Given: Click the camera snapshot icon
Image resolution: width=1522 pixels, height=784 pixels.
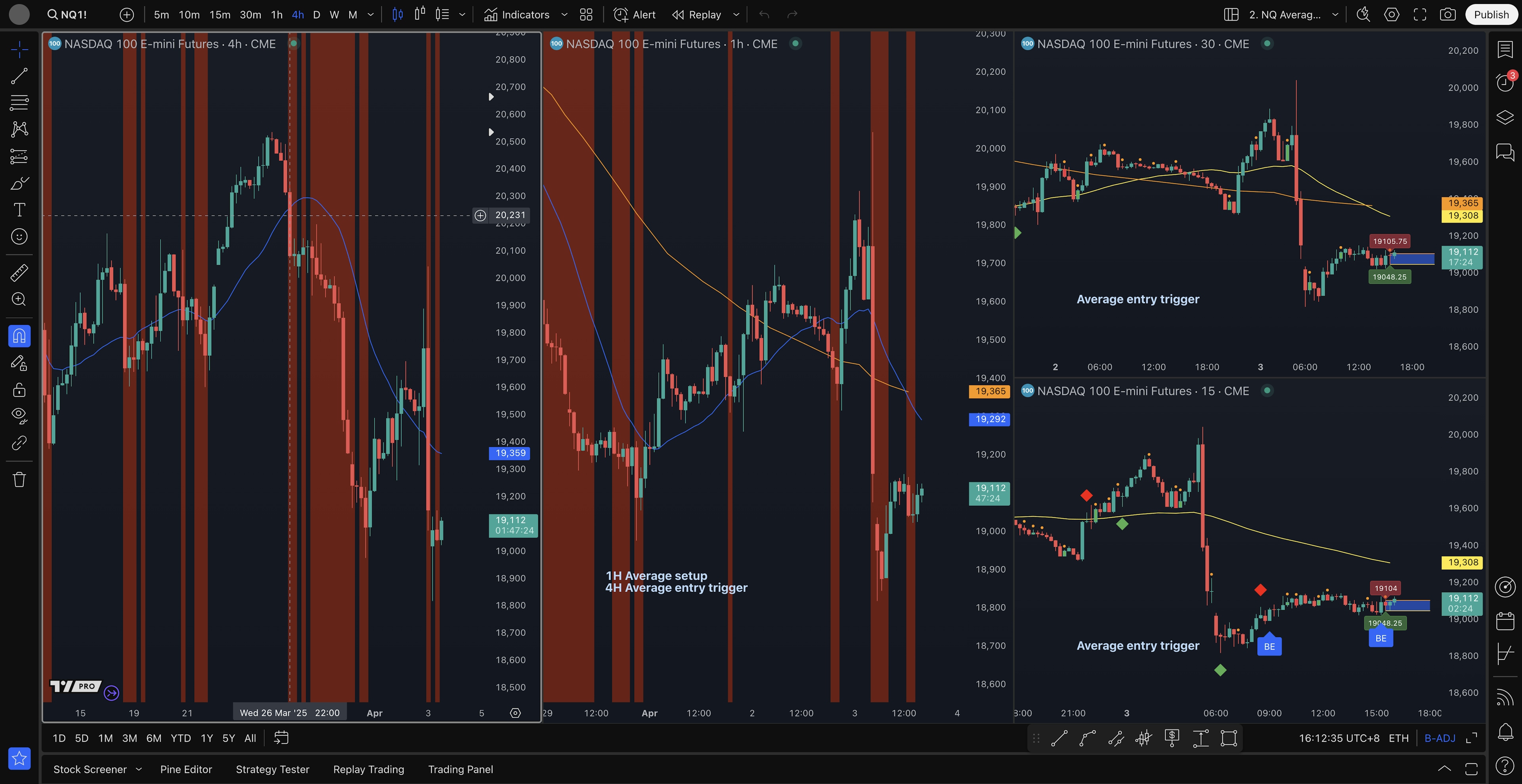Looking at the screenshot, I should click(1447, 15).
